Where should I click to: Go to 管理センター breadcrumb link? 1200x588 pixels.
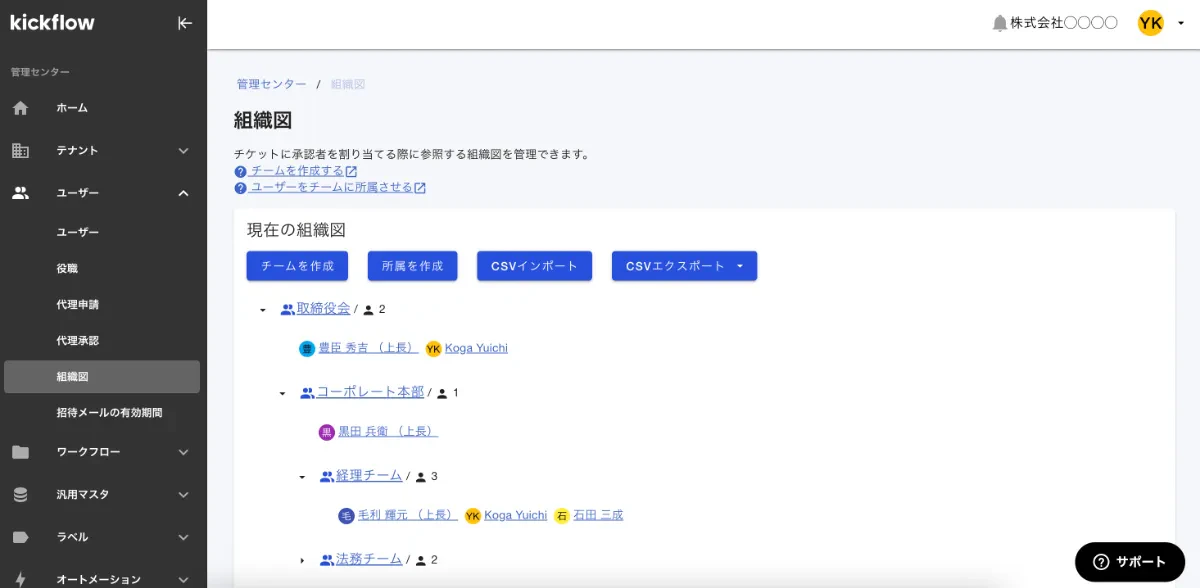[271, 84]
